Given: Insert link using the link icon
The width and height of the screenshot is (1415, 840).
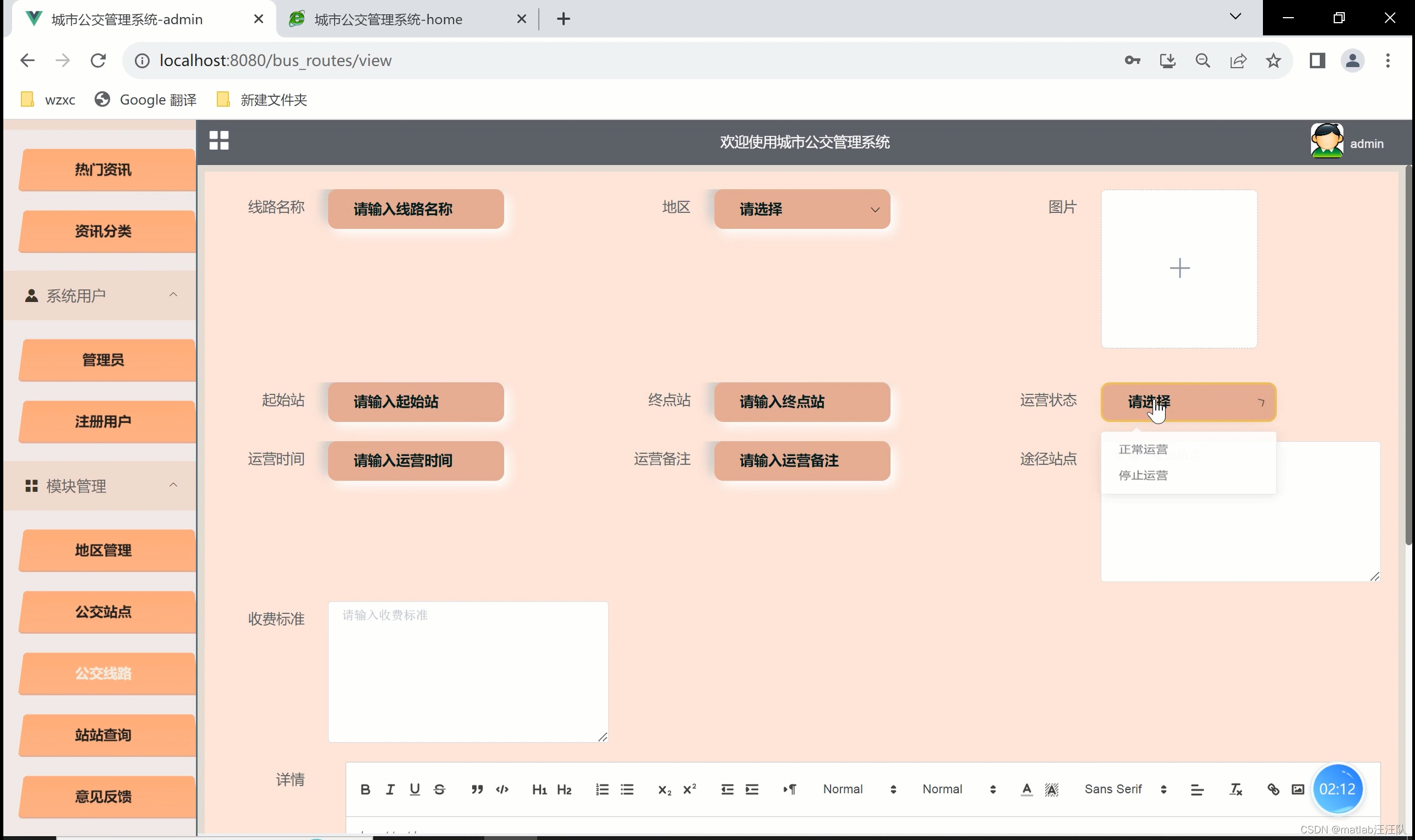Looking at the screenshot, I should [x=1273, y=789].
